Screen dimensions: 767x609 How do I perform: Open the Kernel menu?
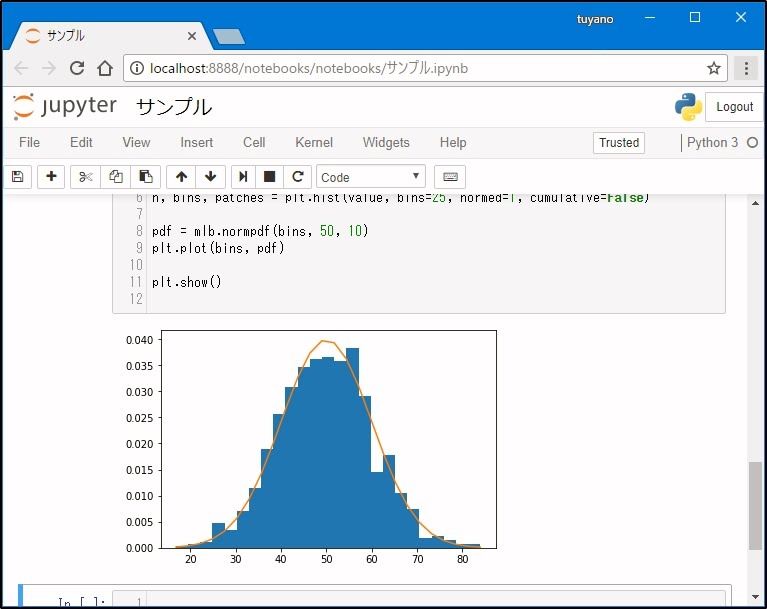click(x=314, y=143)
